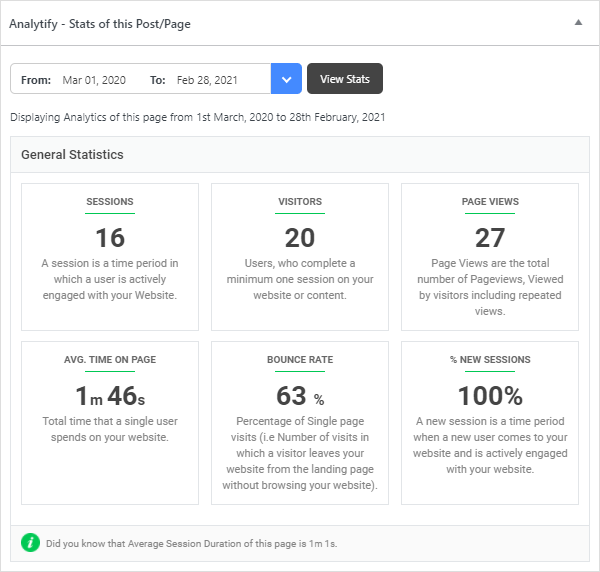Click the Sessions statistic card
The width and height of the screenshot is (600, 572).
[110, 257]
